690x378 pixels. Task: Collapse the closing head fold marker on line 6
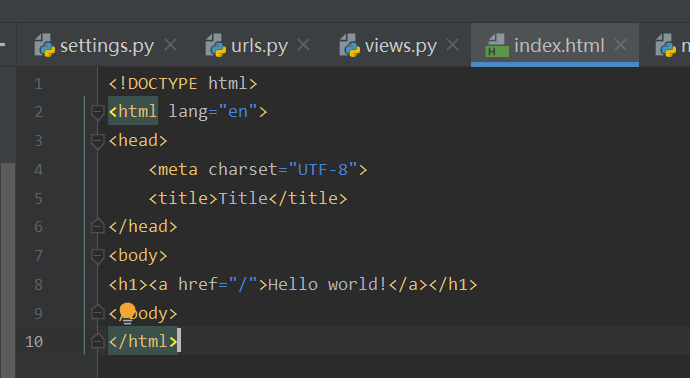(97, 226)
